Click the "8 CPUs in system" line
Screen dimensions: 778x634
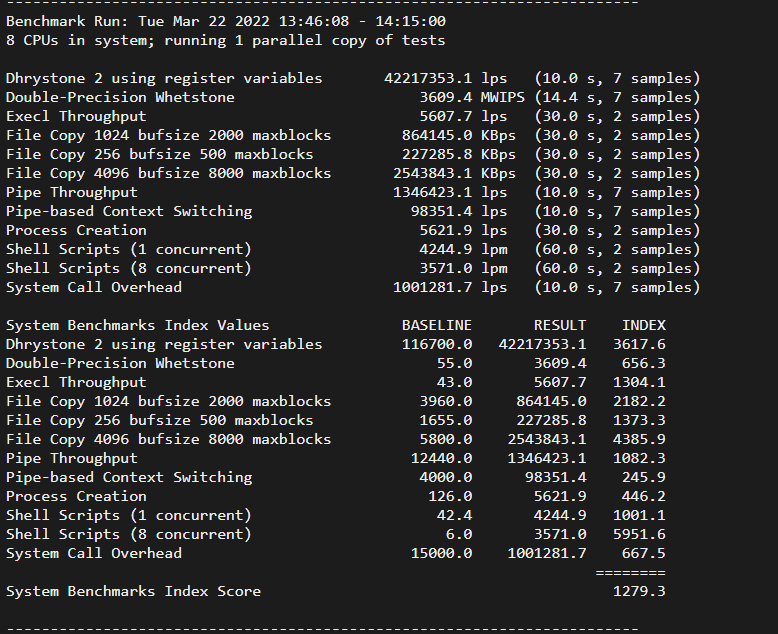pos(226,40)
